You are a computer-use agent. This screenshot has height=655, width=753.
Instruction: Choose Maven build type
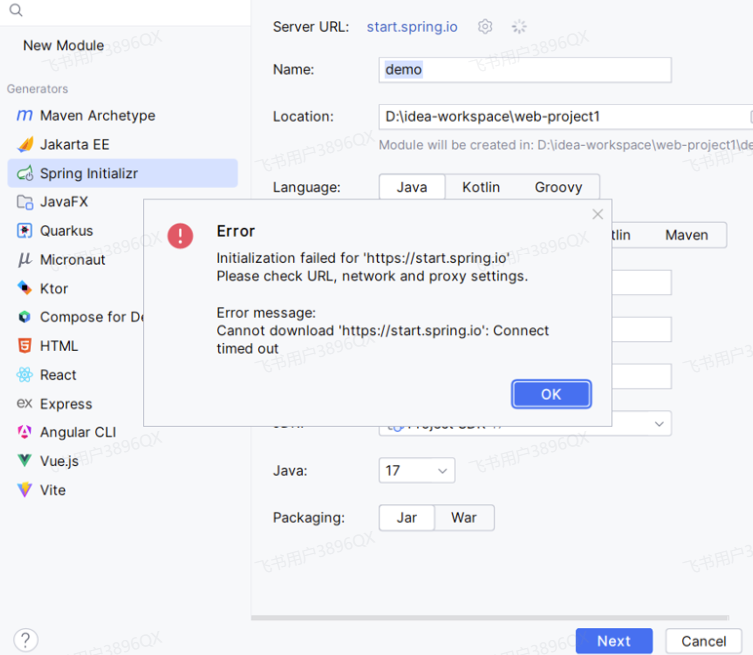click(686, 235)
